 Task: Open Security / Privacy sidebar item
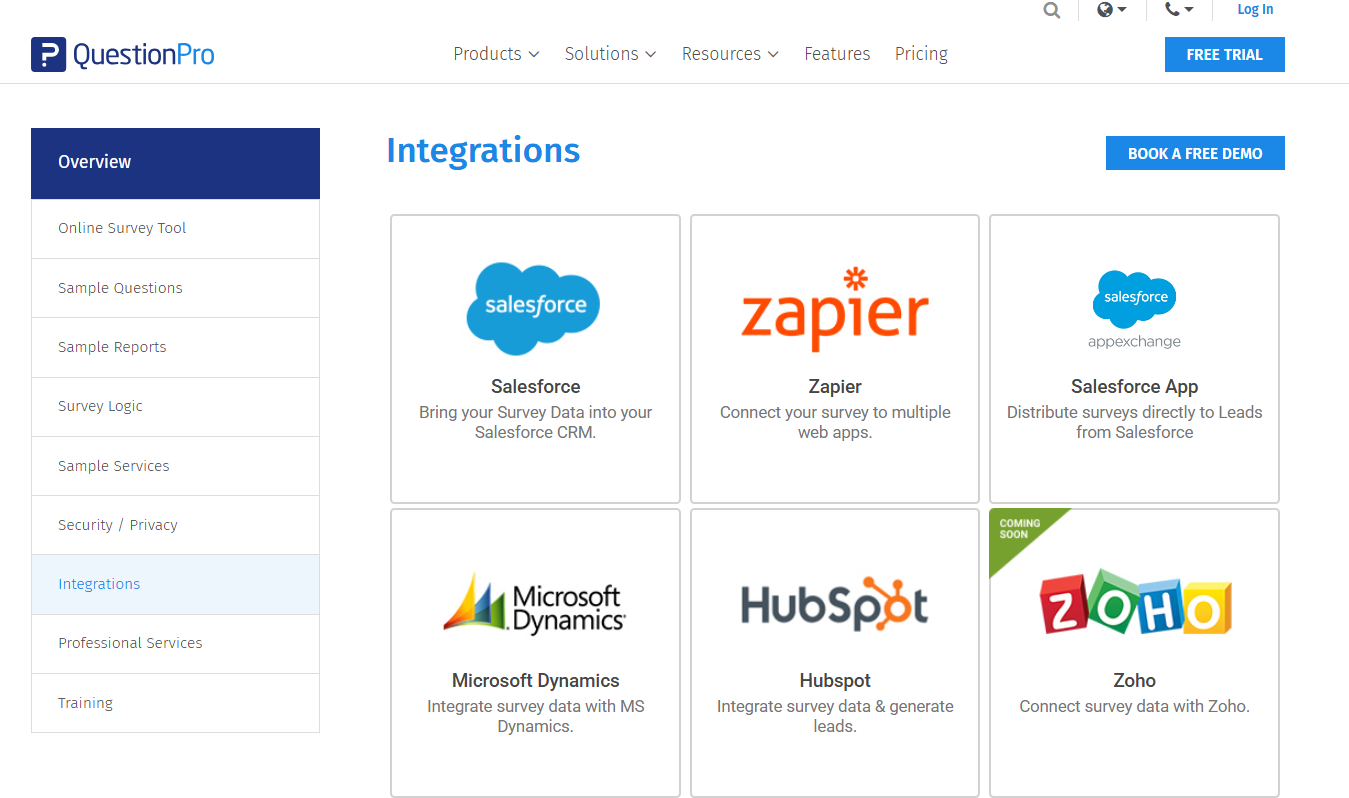(x=175, y=525)
